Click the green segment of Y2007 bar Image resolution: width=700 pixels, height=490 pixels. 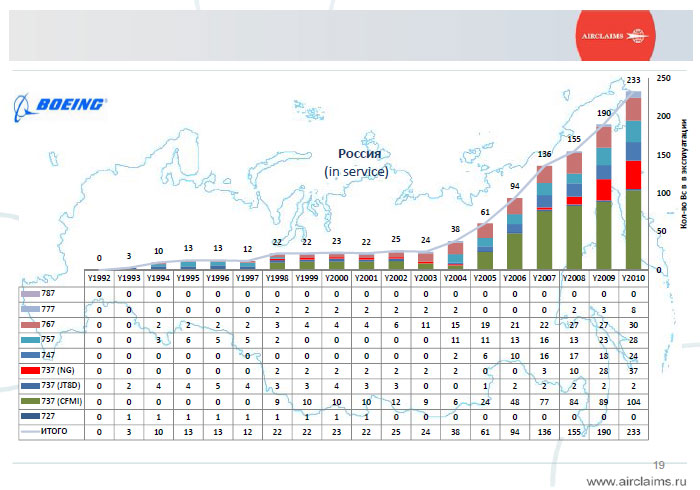544,240
